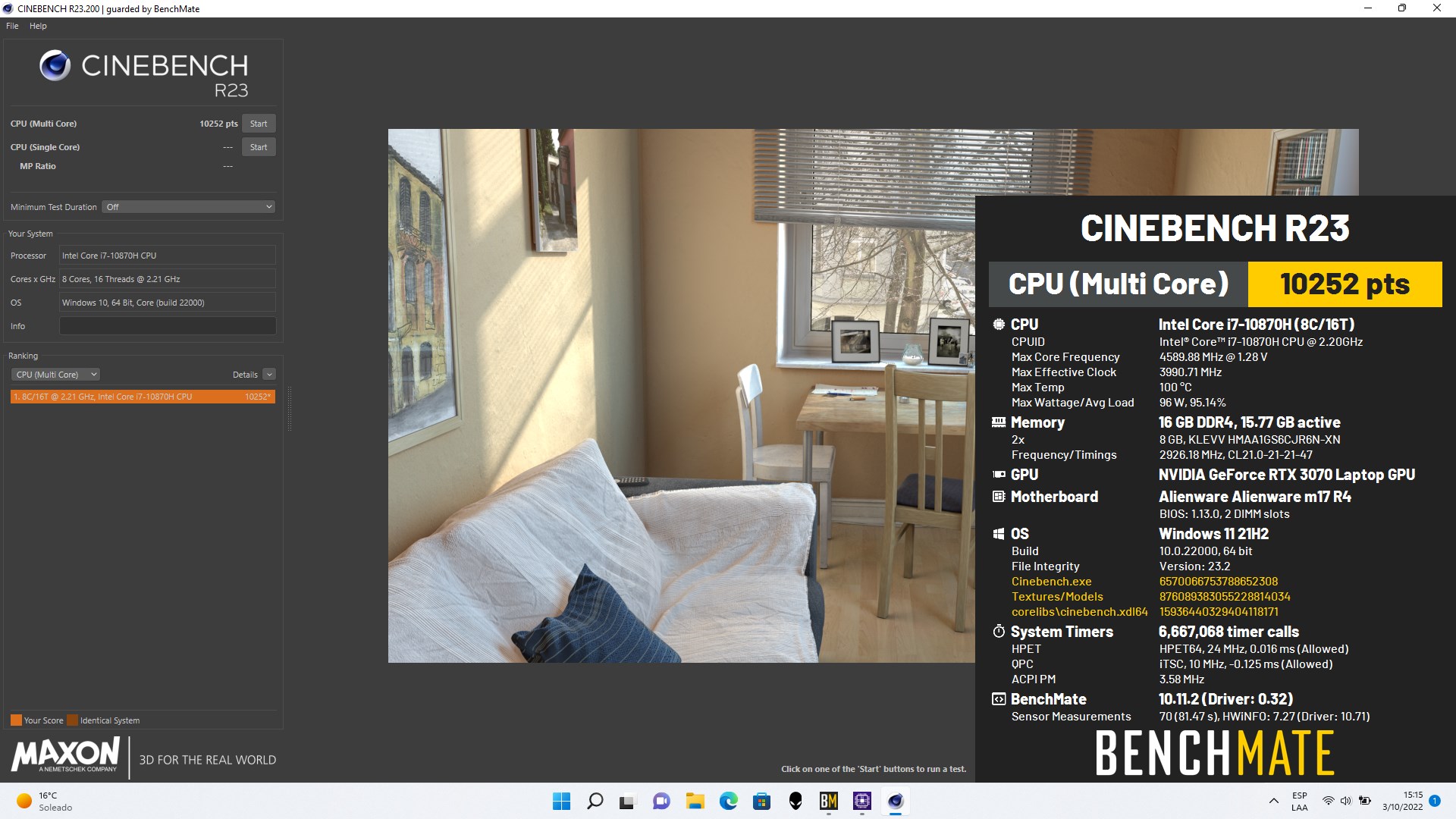The width and height of the screenshot is (1456, 819).
Task: Open the Help menu
Action: (x=38, y=26)
